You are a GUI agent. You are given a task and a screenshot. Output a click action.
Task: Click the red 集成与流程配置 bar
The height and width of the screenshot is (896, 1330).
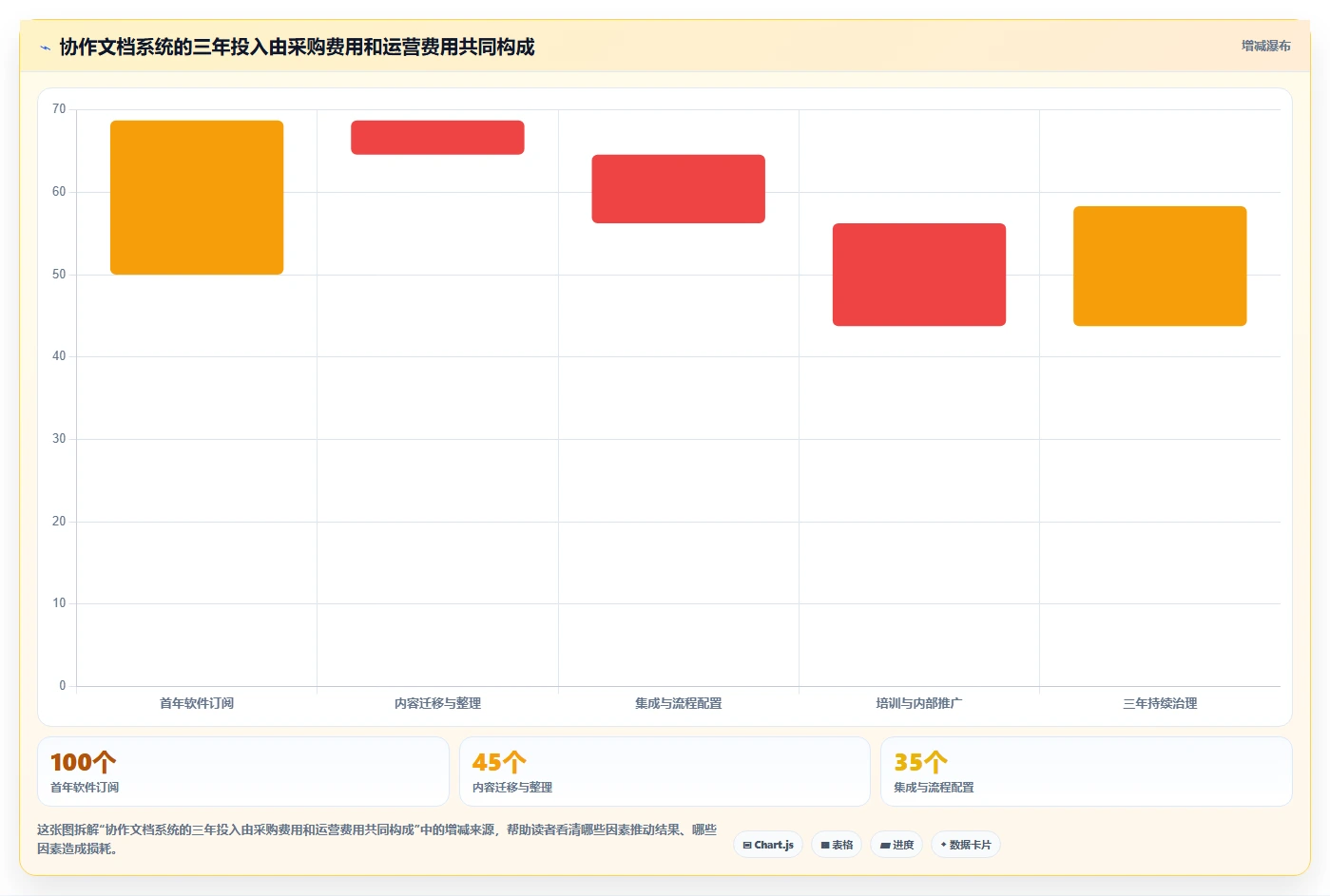tap(679, 189)
